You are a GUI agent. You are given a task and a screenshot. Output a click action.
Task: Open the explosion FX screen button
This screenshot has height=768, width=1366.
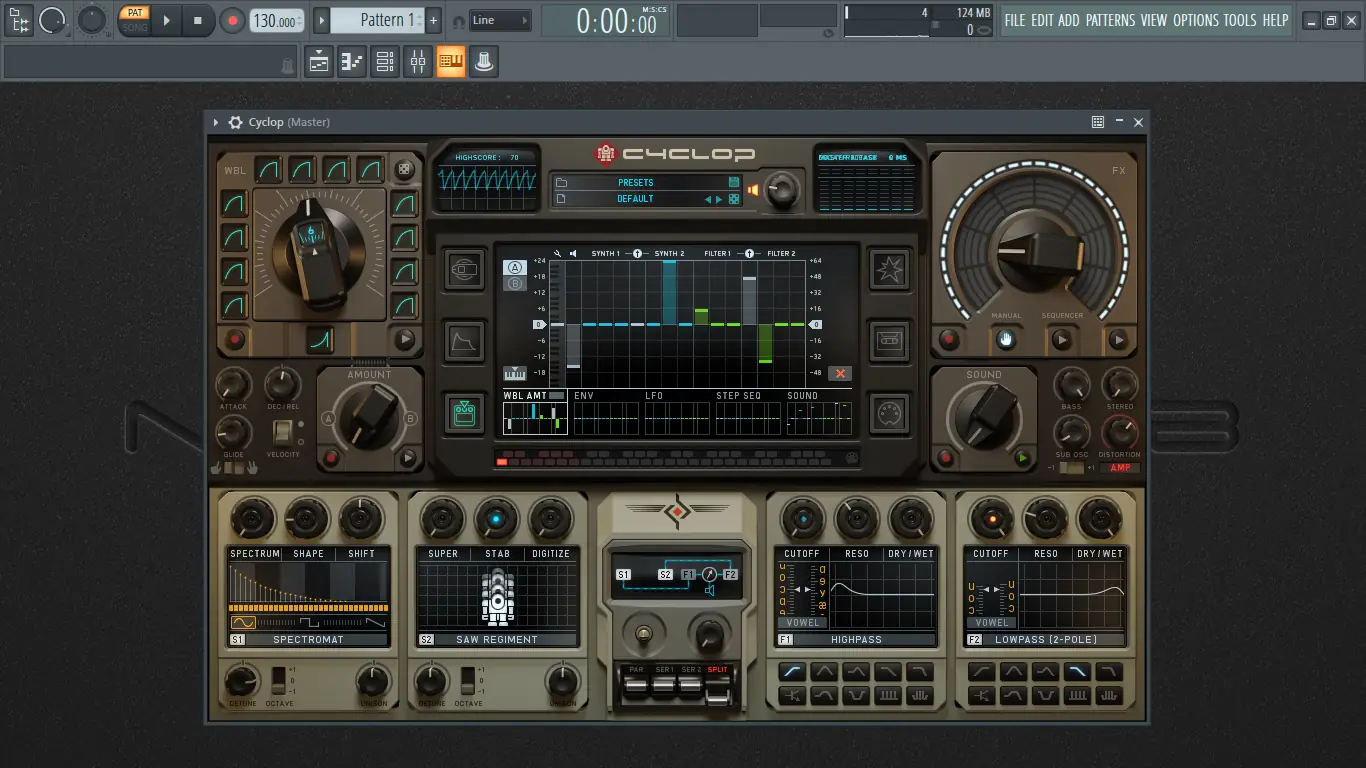tap(889, 270)
